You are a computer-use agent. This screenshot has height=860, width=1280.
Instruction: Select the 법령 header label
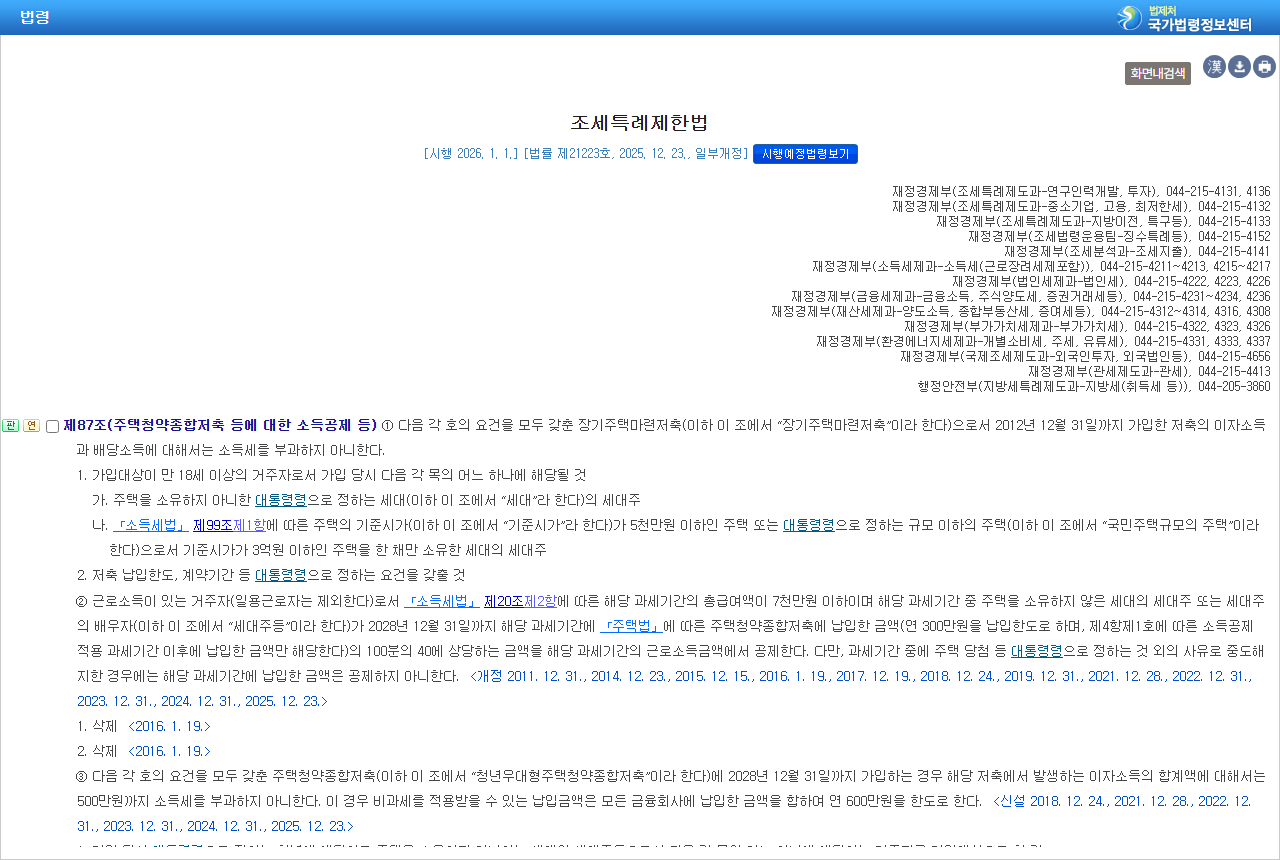(x=34, y=17)
